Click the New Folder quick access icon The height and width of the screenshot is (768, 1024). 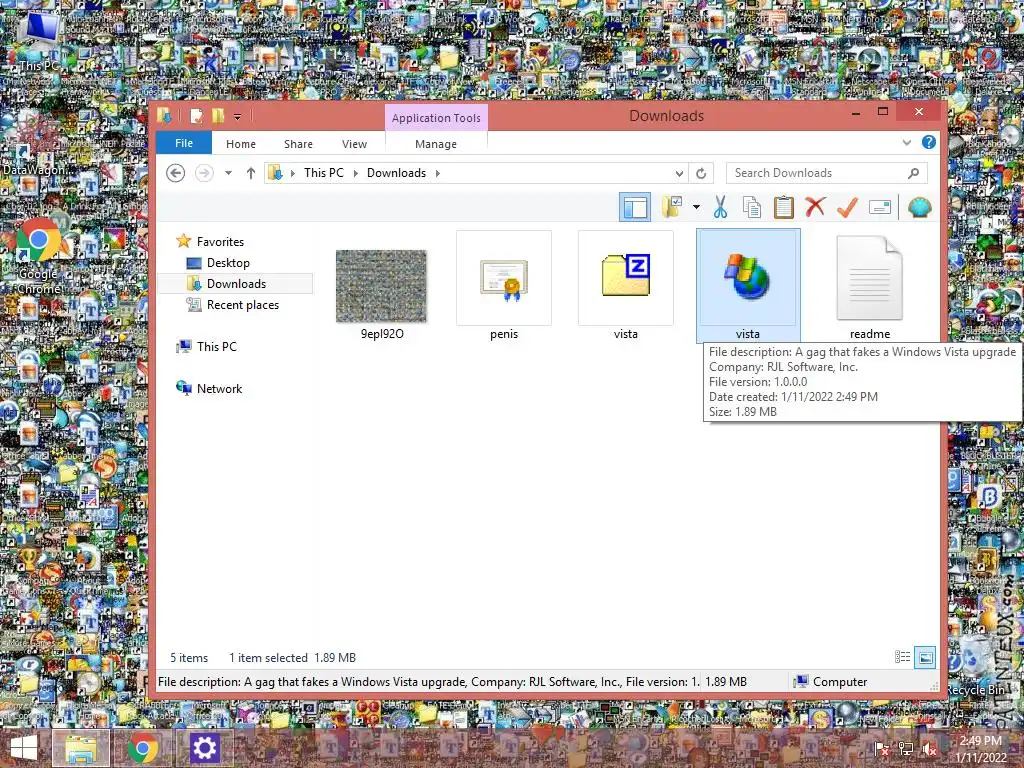(x=217, y=116)
